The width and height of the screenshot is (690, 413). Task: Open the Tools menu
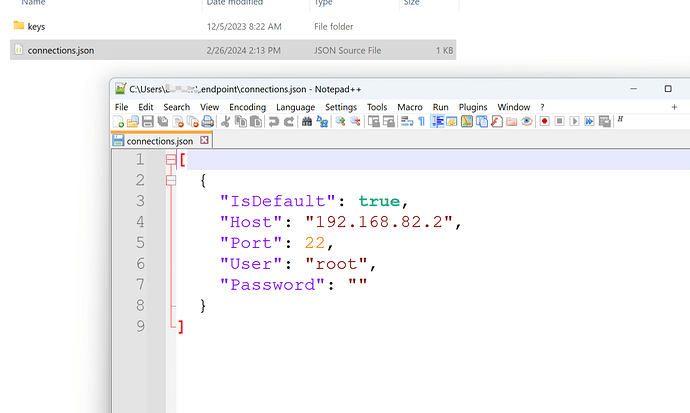pyautogui.click(x=377, y=107)
